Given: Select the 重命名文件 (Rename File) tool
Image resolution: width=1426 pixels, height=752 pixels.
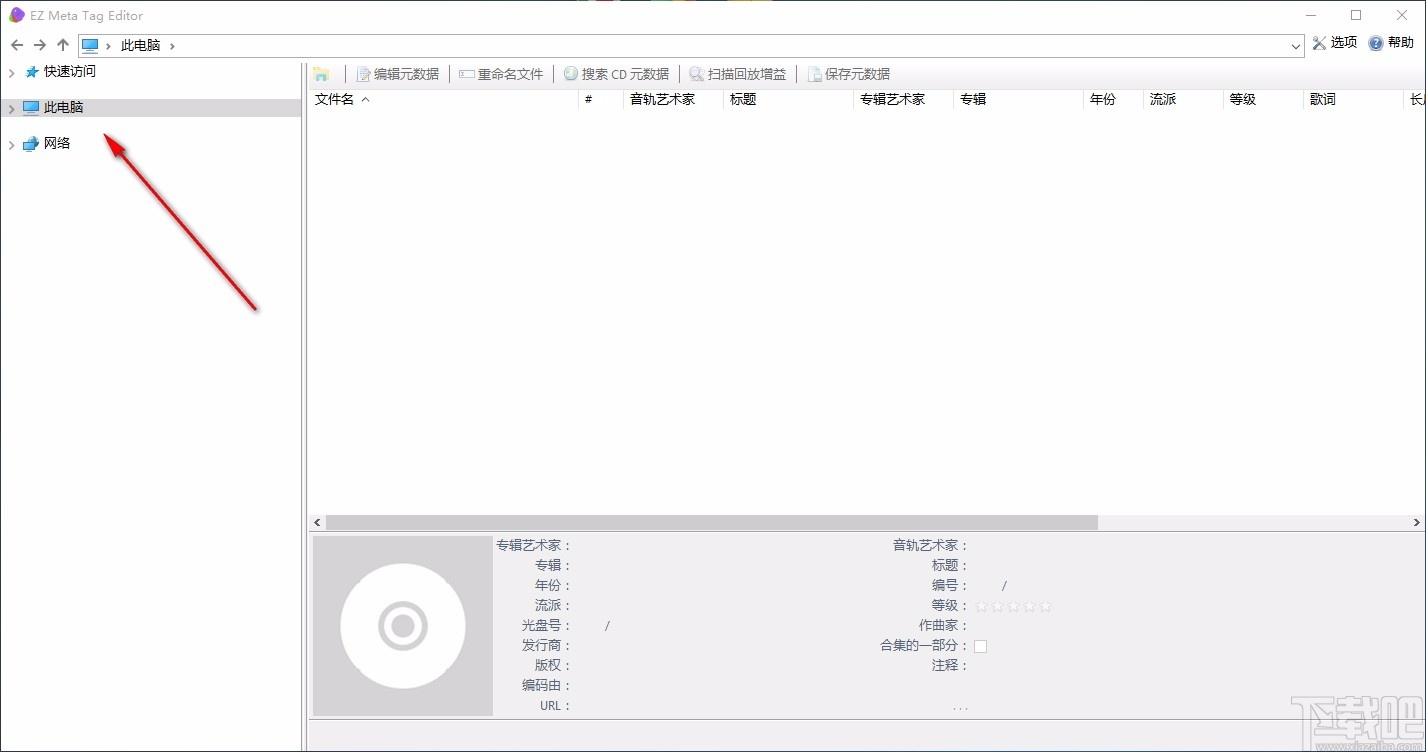Looking at the screenshot, I should (500, 73).
